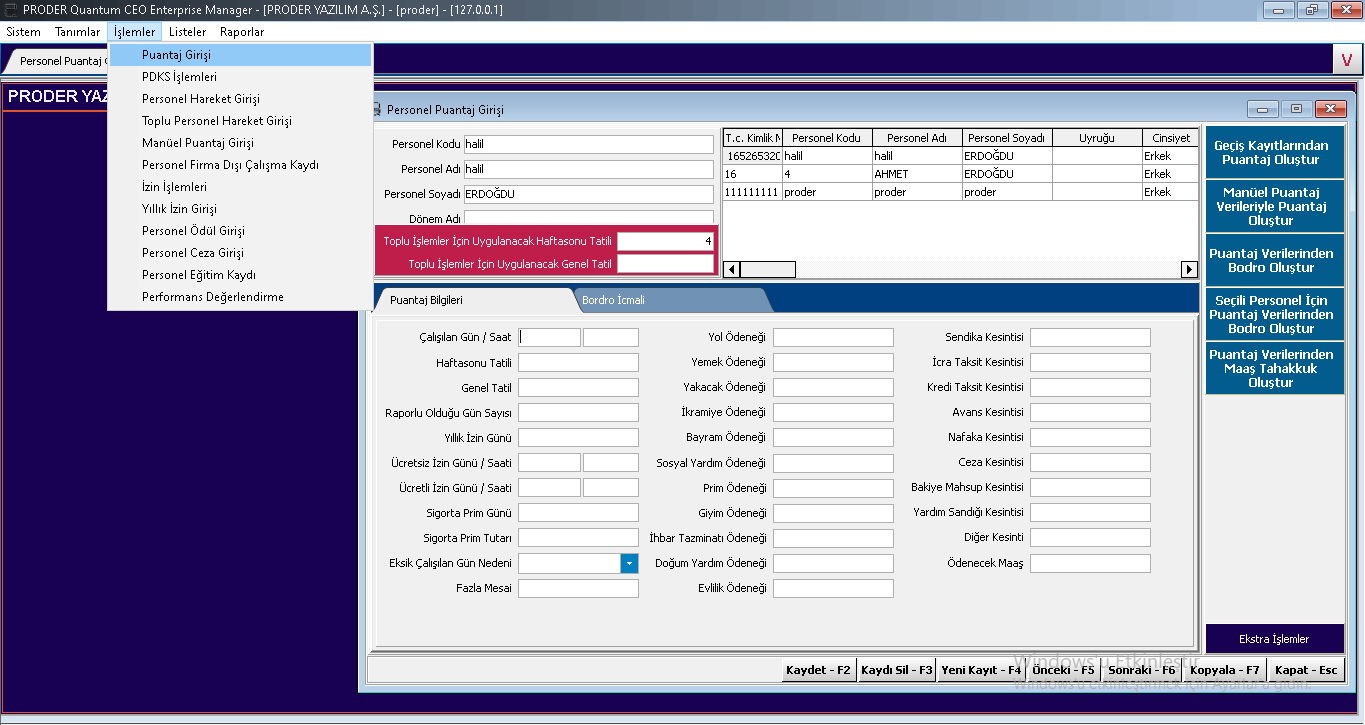Open the Eksik Çalışılan Gün Nedeni dropdown
1365x725 pixels.
coord(629,563)
